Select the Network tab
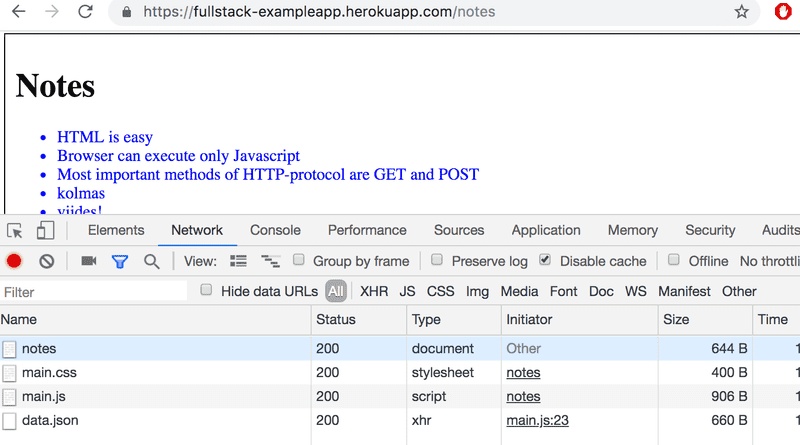Screen dimensions: 800x445 point(197,230)
